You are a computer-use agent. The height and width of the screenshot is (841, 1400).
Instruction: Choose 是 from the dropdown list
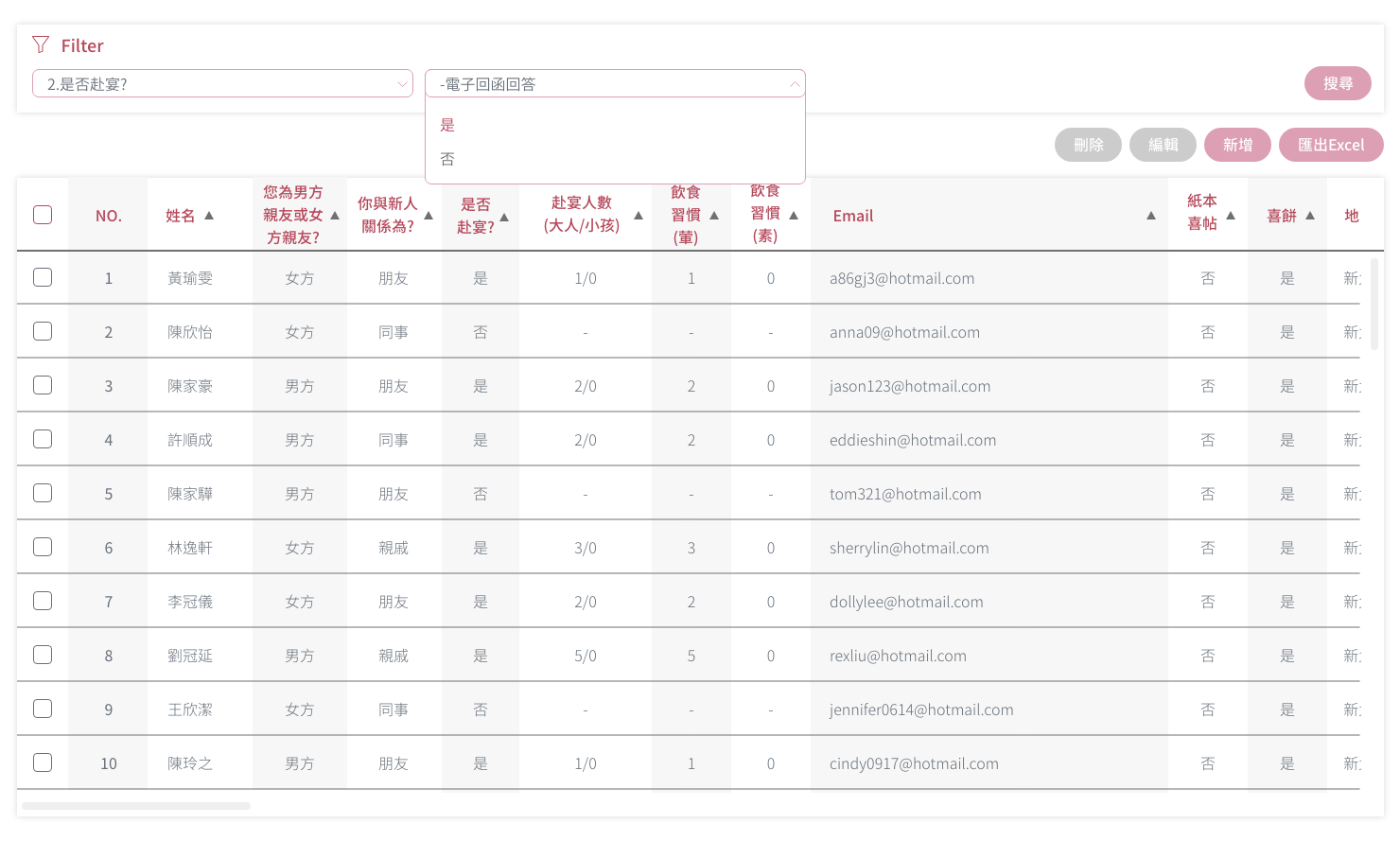(x=447, y=125)
